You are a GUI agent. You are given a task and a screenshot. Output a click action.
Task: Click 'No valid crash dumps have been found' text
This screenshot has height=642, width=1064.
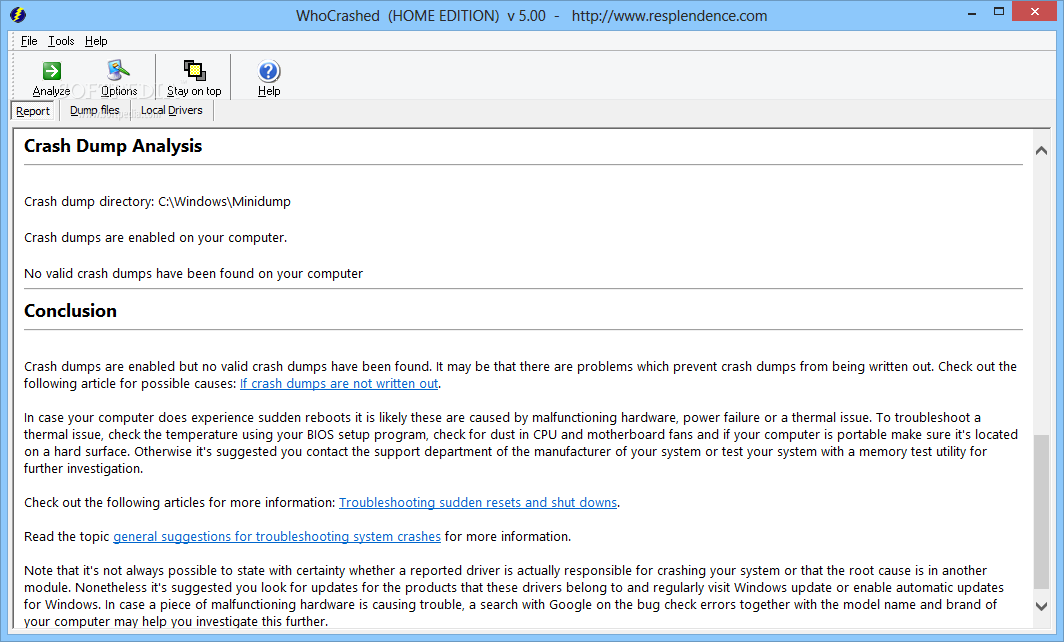[x=193, y=273]
